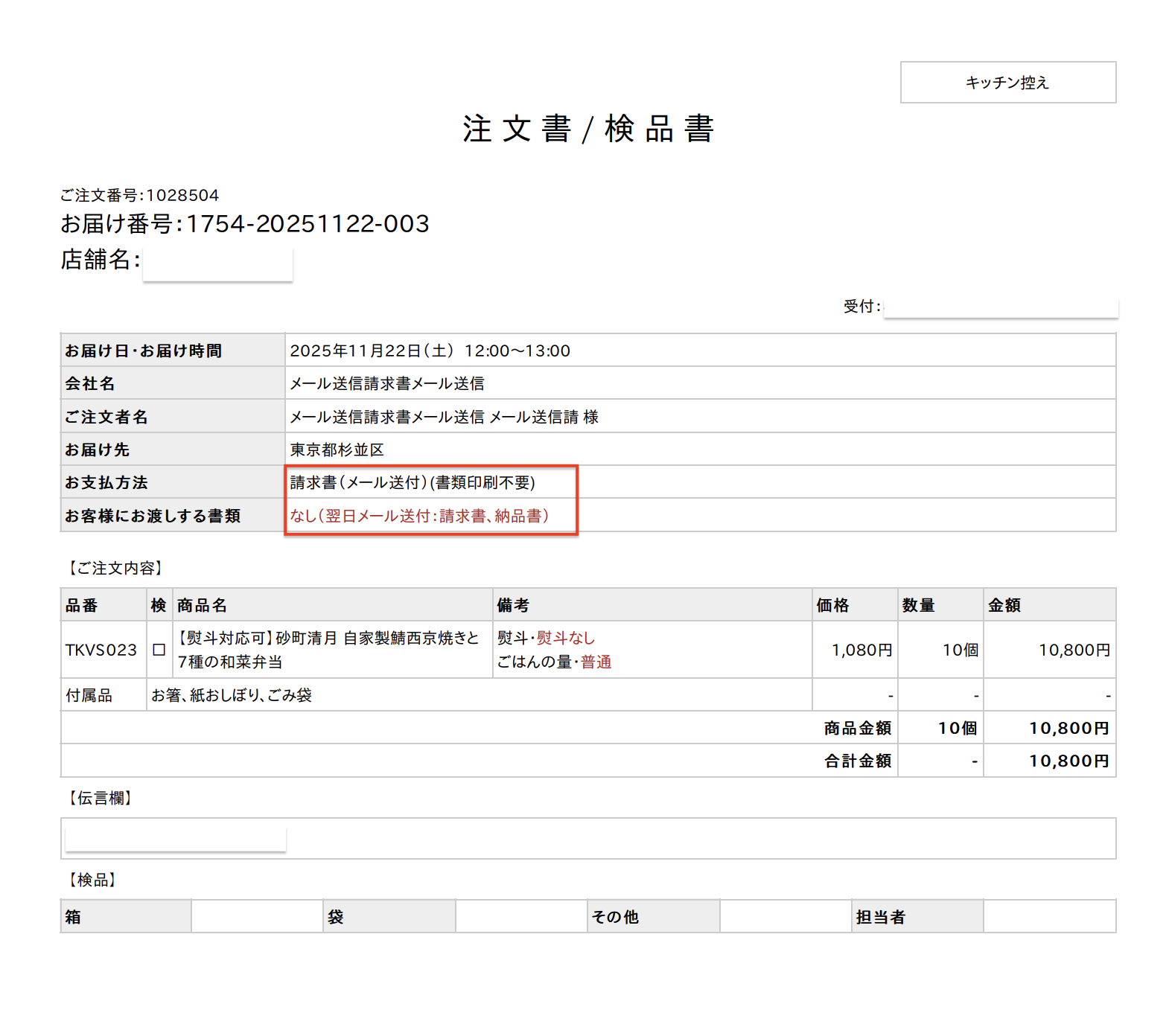
Task: Click company name value メール送信請求書メール送信
Action: coord(387,383)
